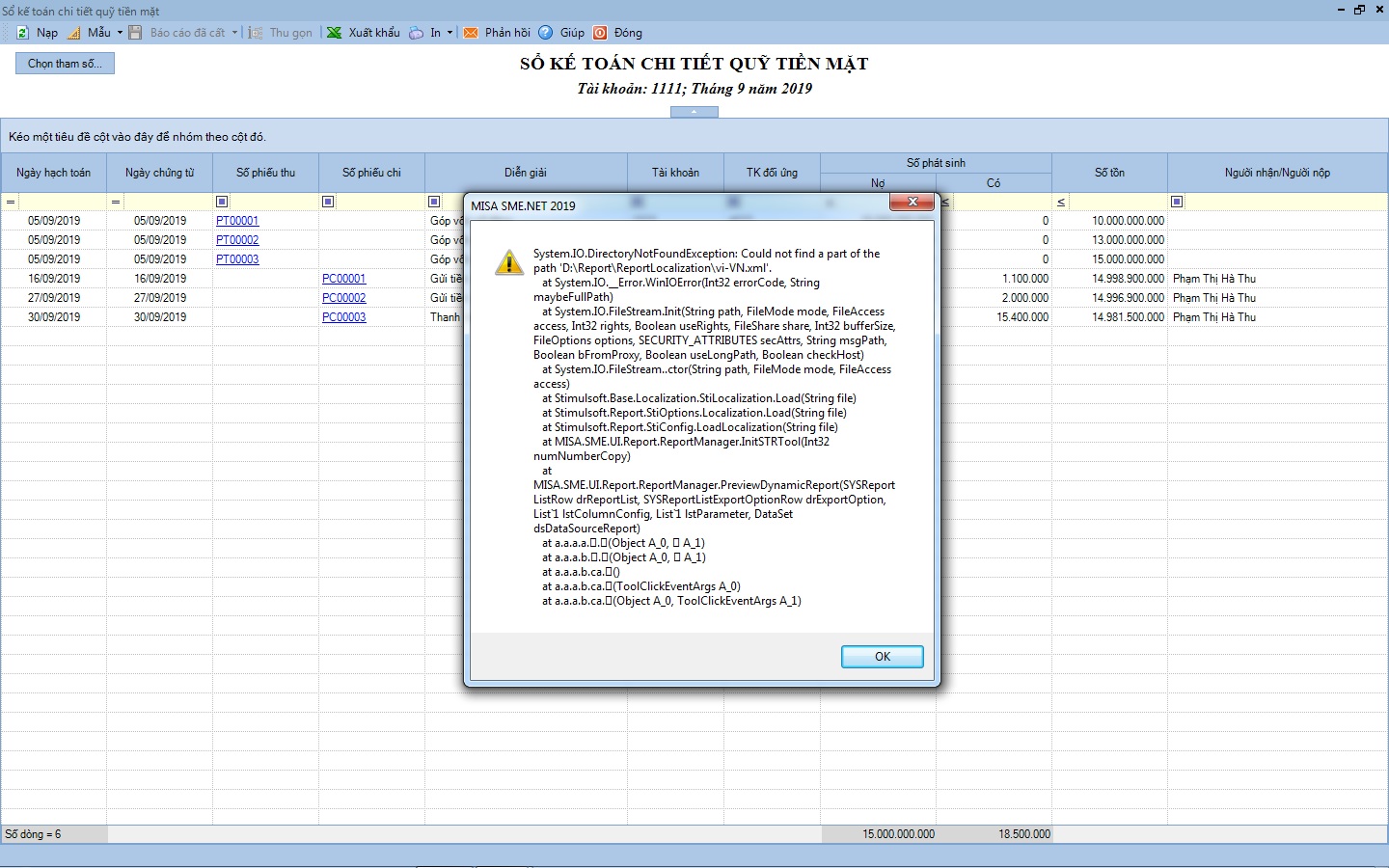Open the Mẫu dropdown arrow
The width and height of the screenshot is (1389, 868).
click(x=120, y=33)
